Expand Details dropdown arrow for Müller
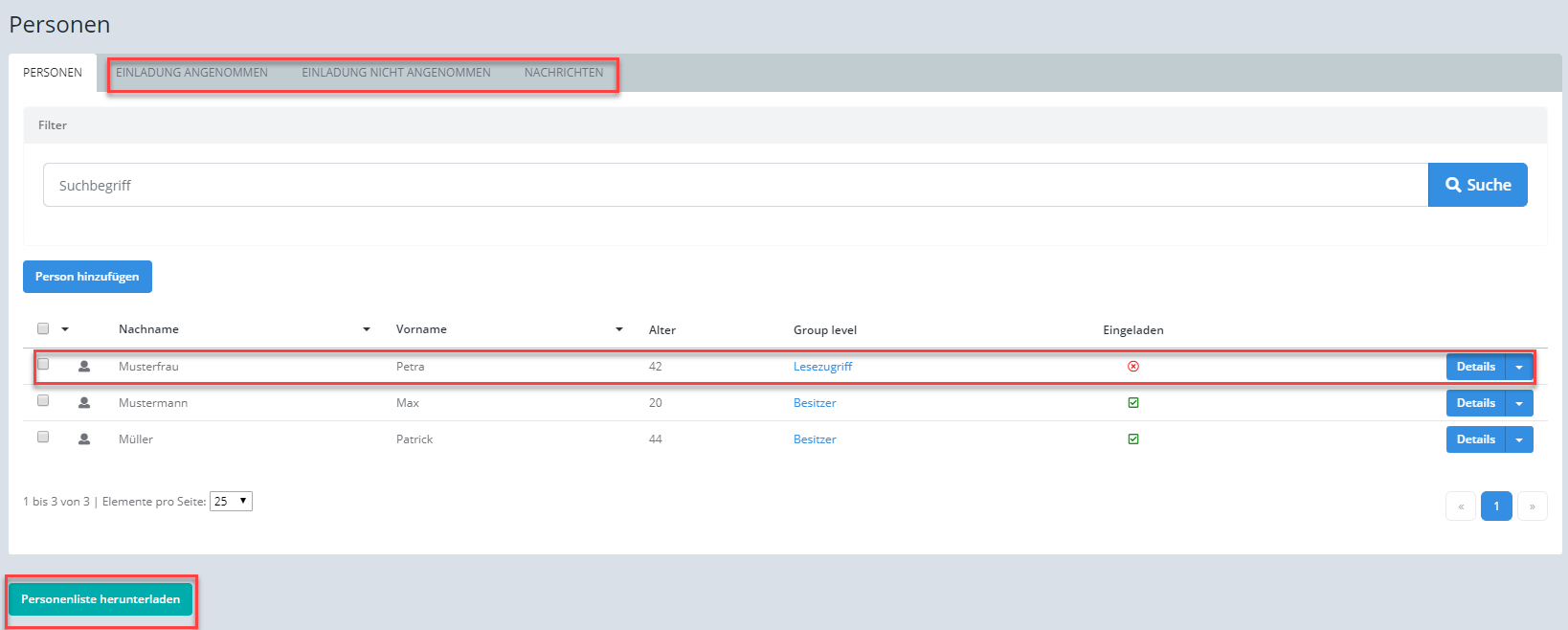The image size is (1568, 630). 1519,439
